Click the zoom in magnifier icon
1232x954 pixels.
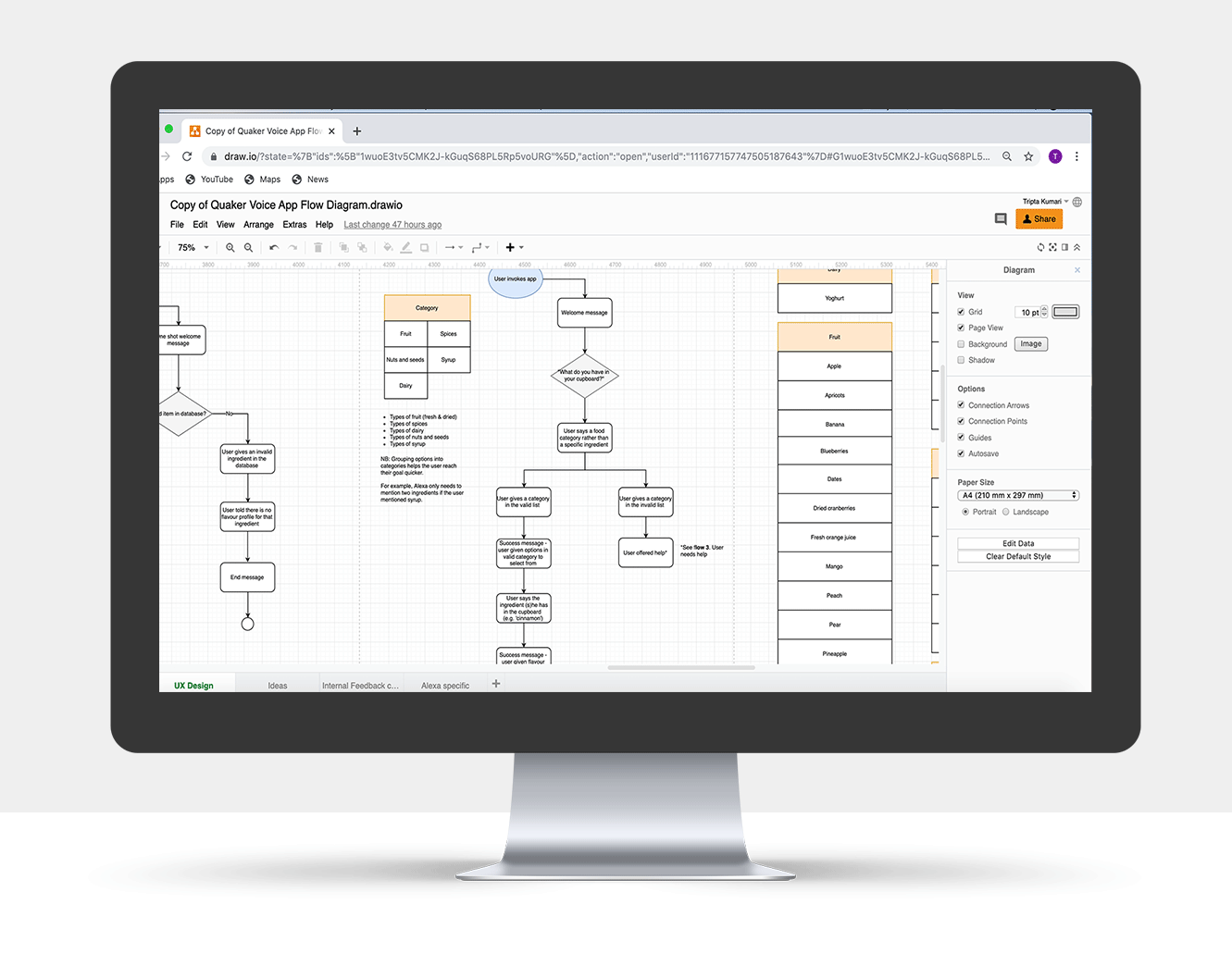230,248
